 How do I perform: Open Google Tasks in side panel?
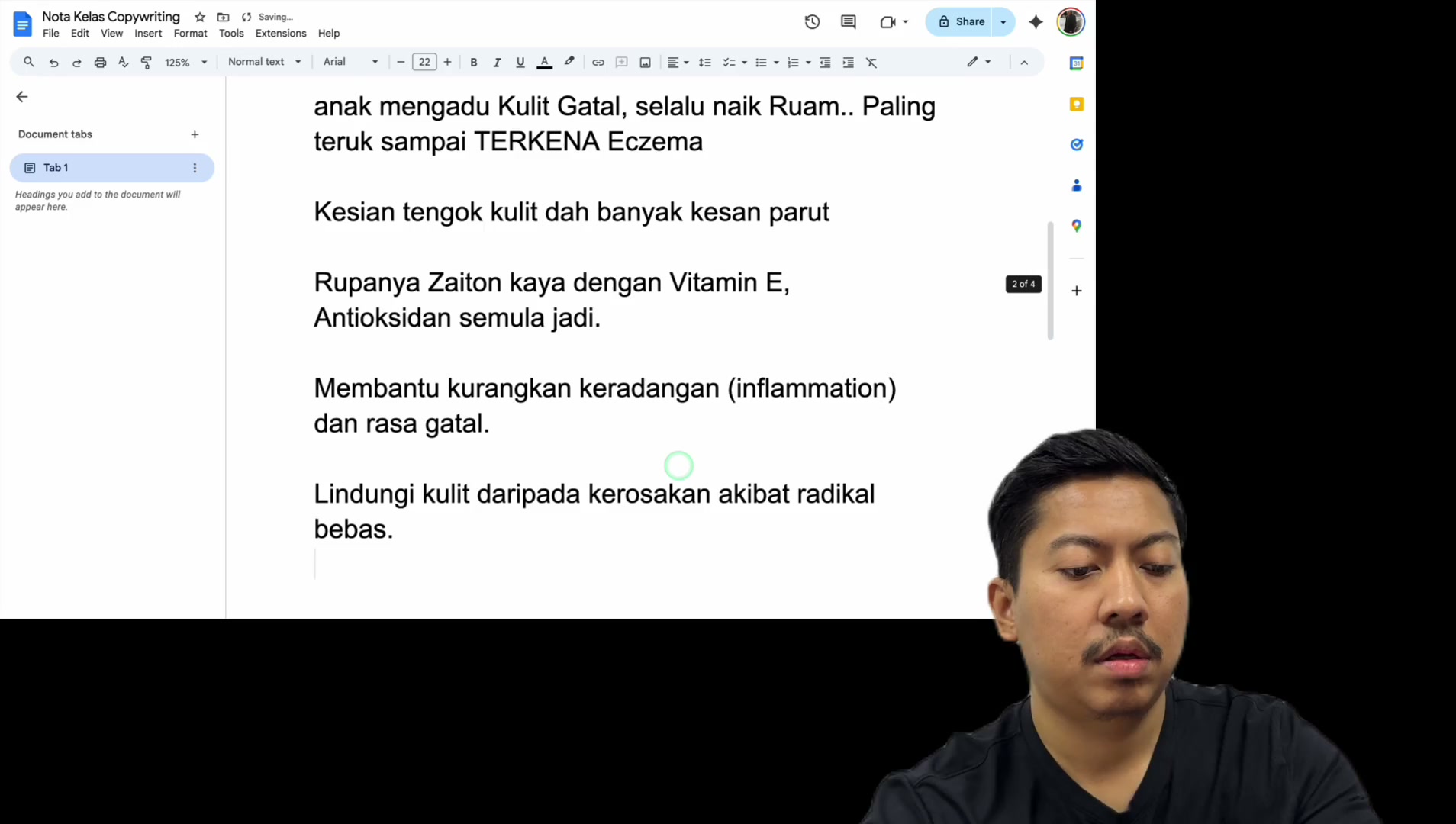click(x=1077, y=144)
